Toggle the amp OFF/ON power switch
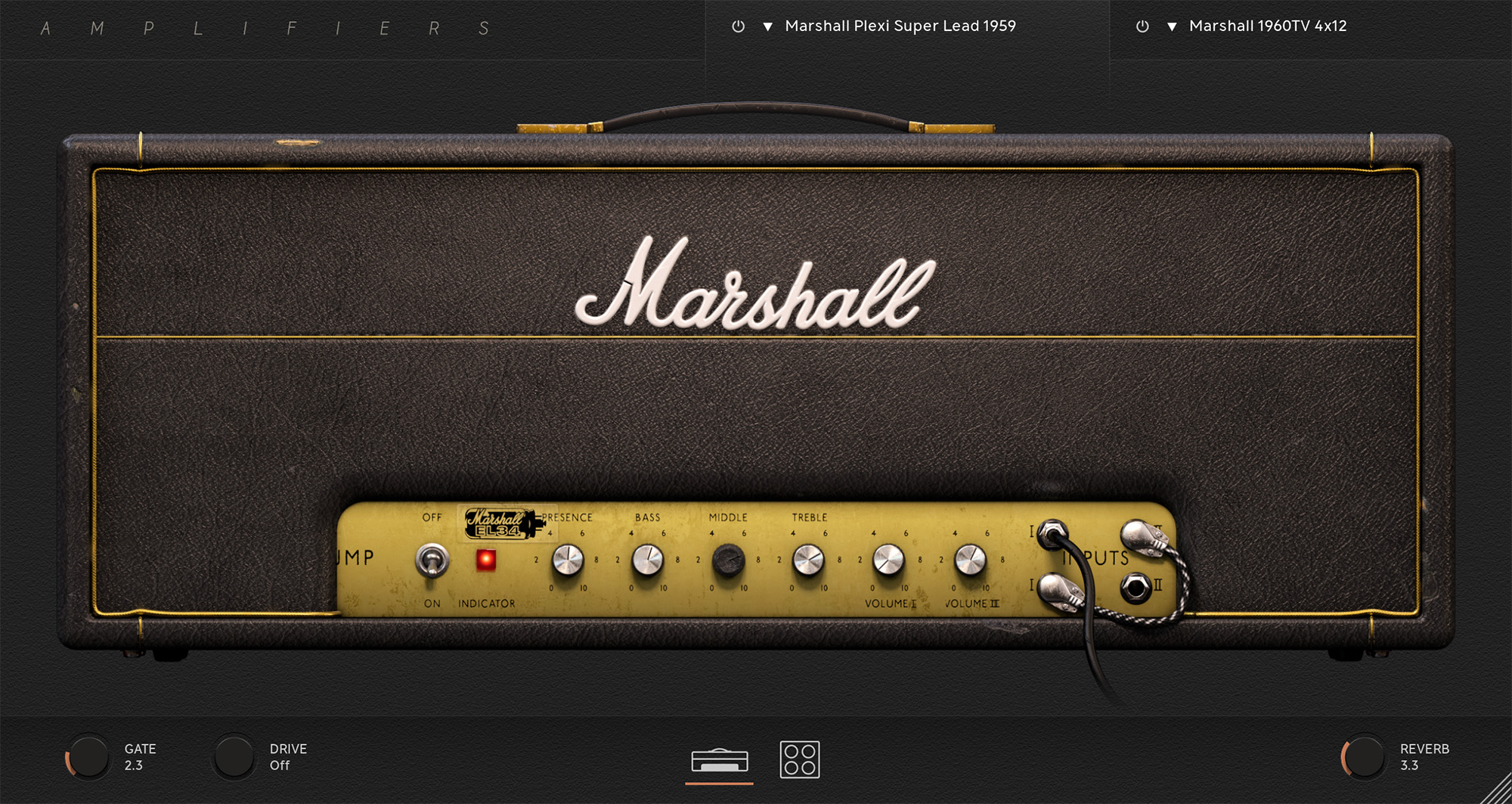This screenshot has height=804, width=1512. click(432, 561)
